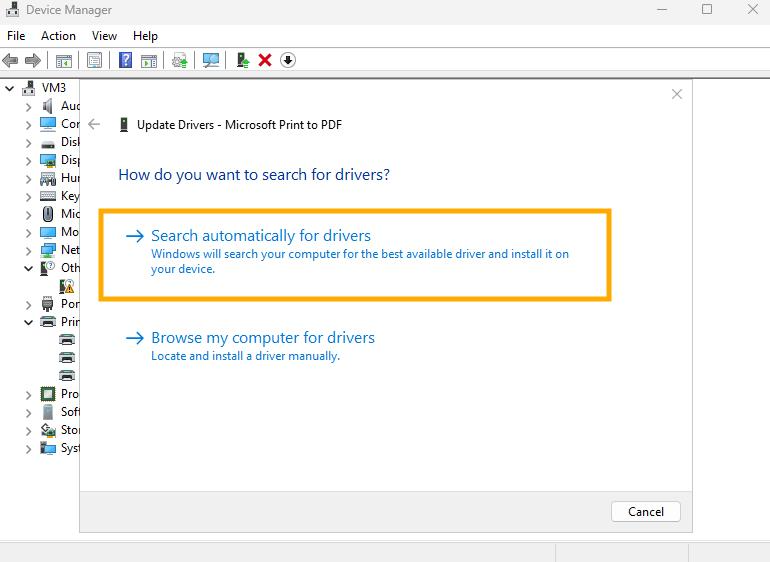
Task: Click the red X Uninstall device icon
Action: pyautogui.click(x=265, y=60)
